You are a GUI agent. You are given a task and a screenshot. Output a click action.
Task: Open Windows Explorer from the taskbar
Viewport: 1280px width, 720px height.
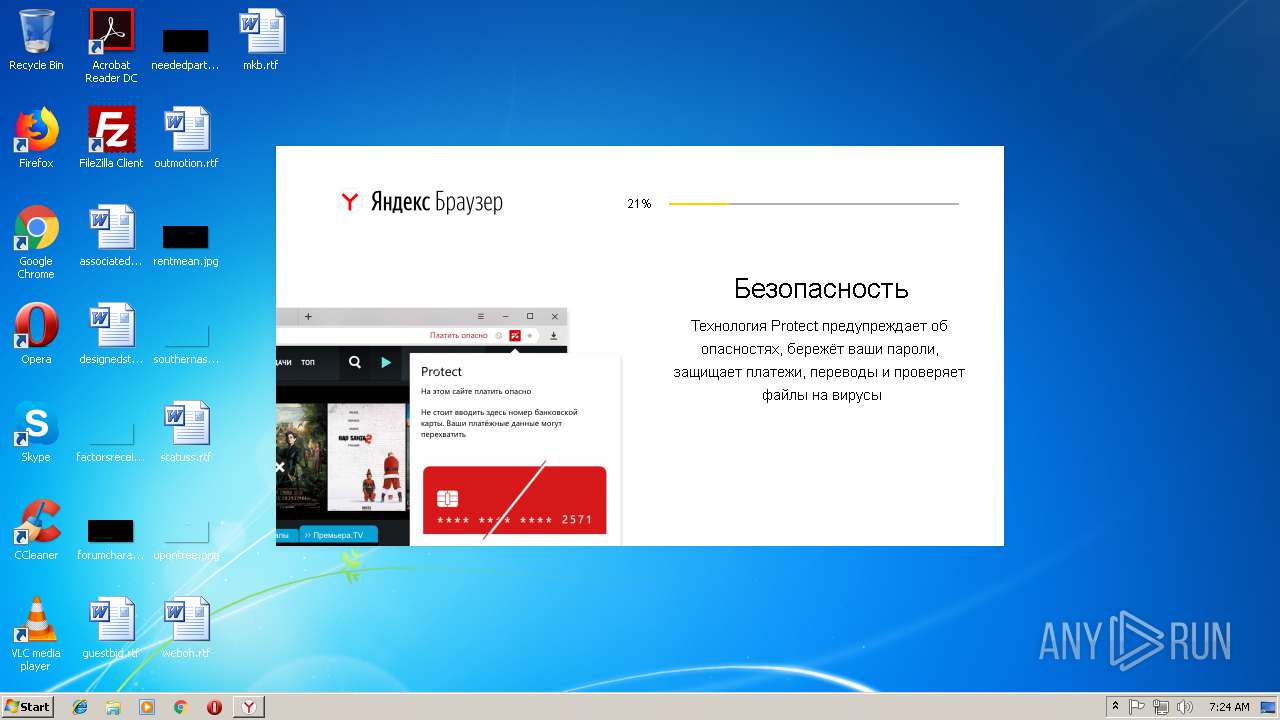[x=113, y=707]
